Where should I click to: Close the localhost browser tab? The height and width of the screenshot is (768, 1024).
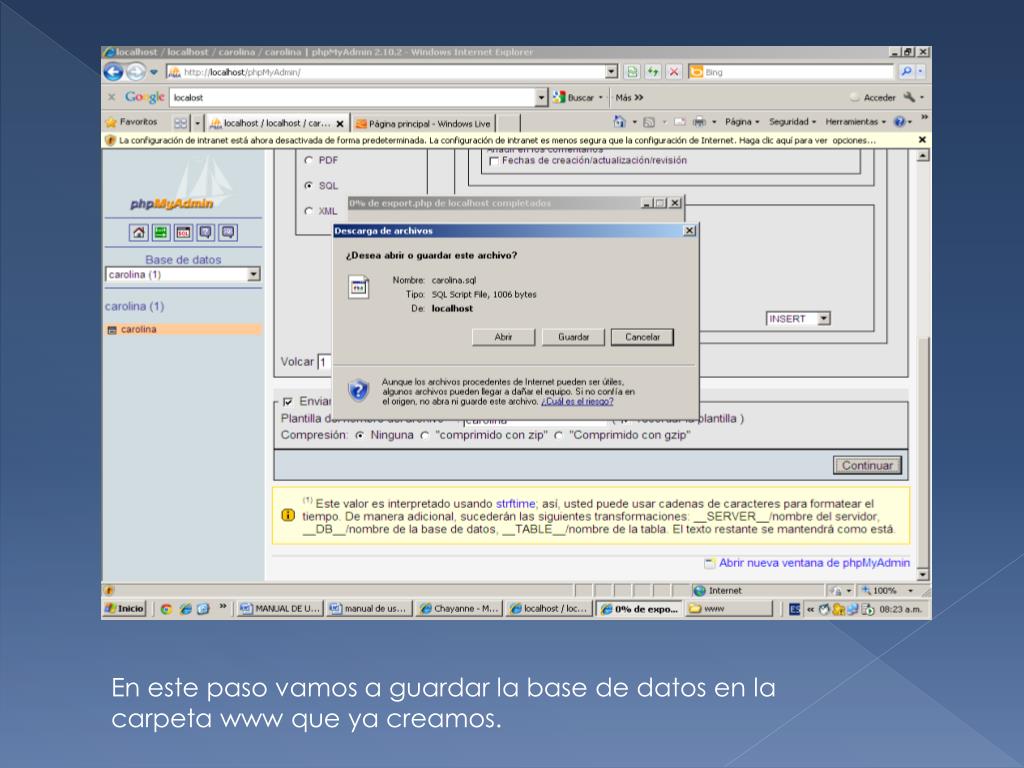(x=340, y=123)
